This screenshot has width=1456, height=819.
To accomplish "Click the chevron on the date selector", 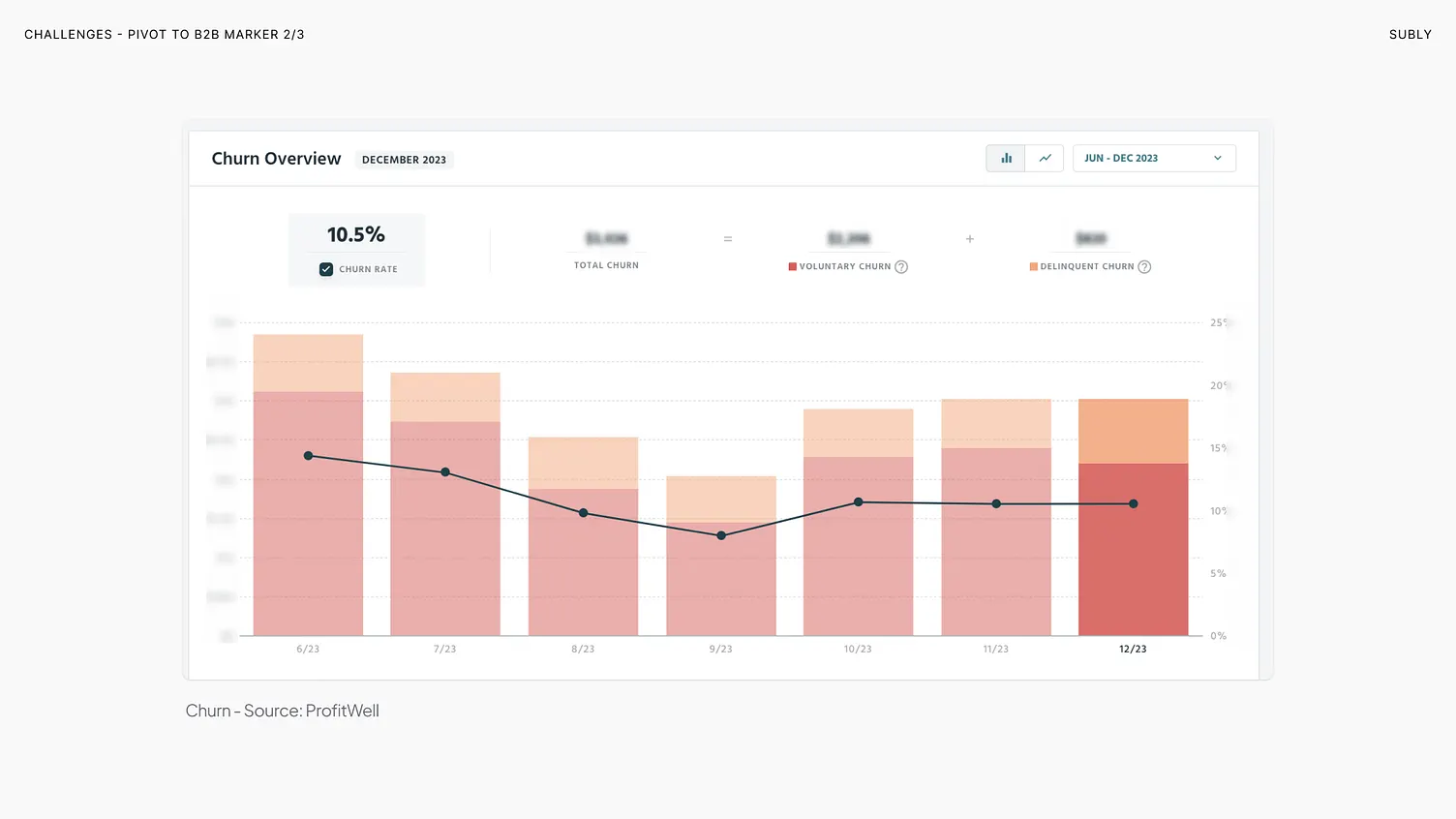I will point(1220,158).
